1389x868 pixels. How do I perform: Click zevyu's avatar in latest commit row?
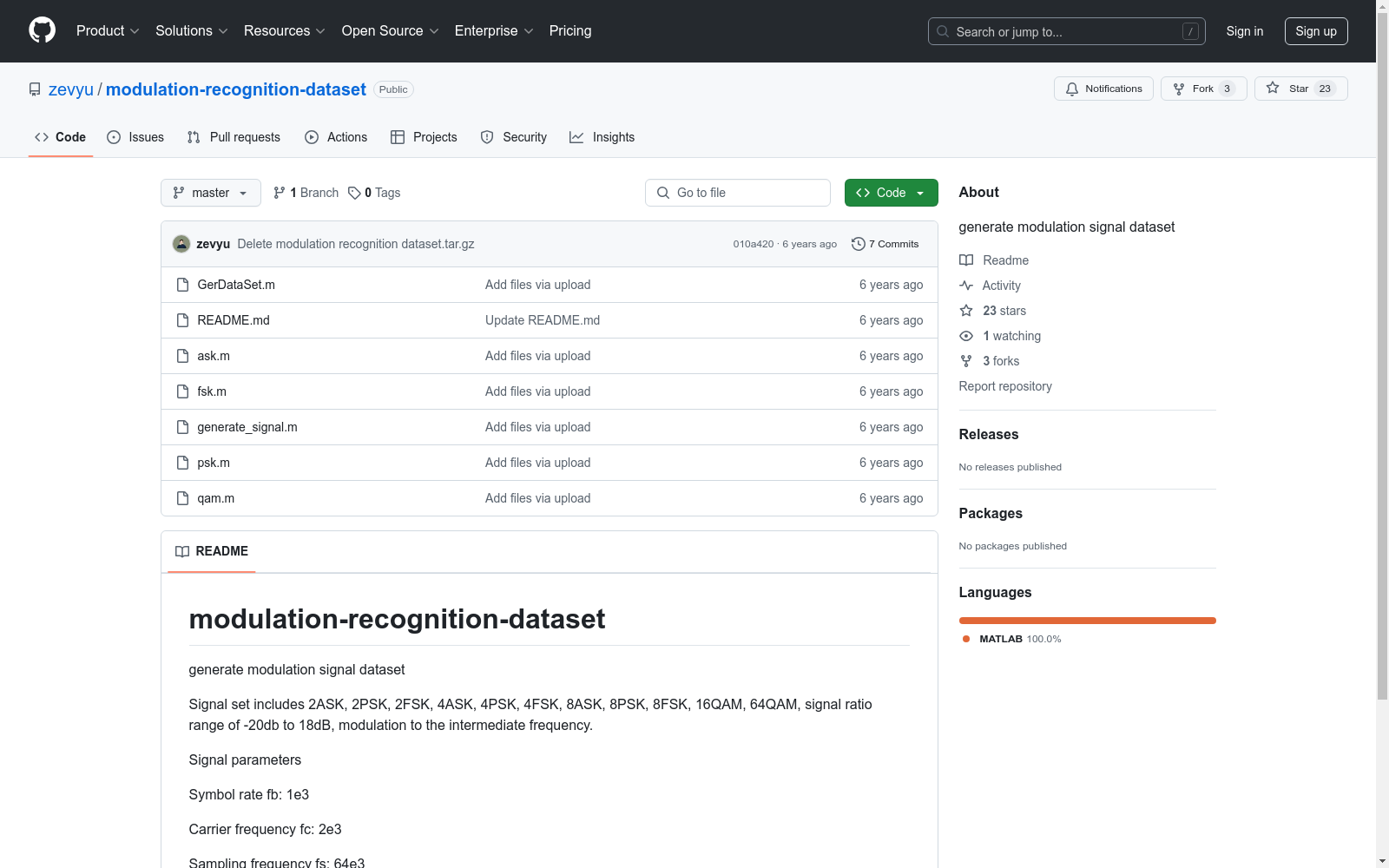(181, 244)
